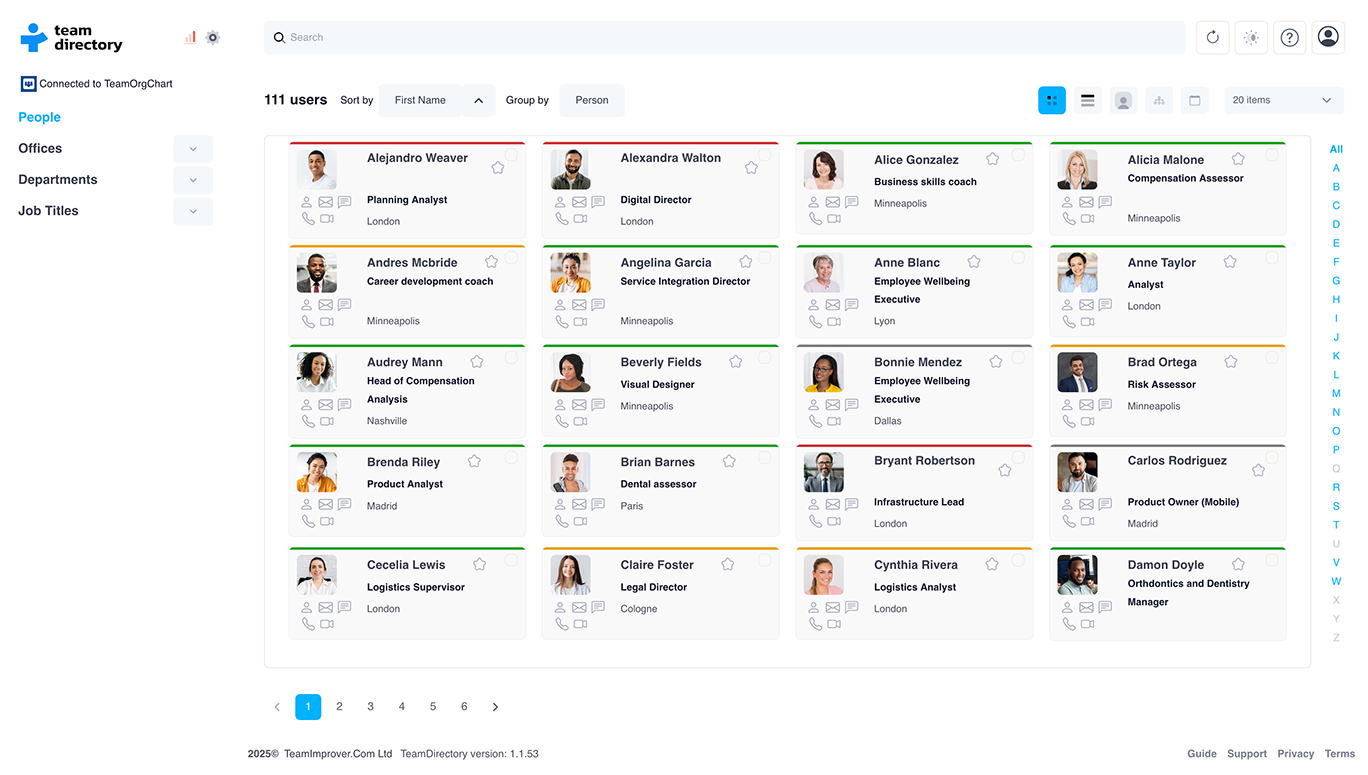This screenshot has height=775, width=1368.
Task: Expand the Offices section in sidebar
Action: pos(193,149)
